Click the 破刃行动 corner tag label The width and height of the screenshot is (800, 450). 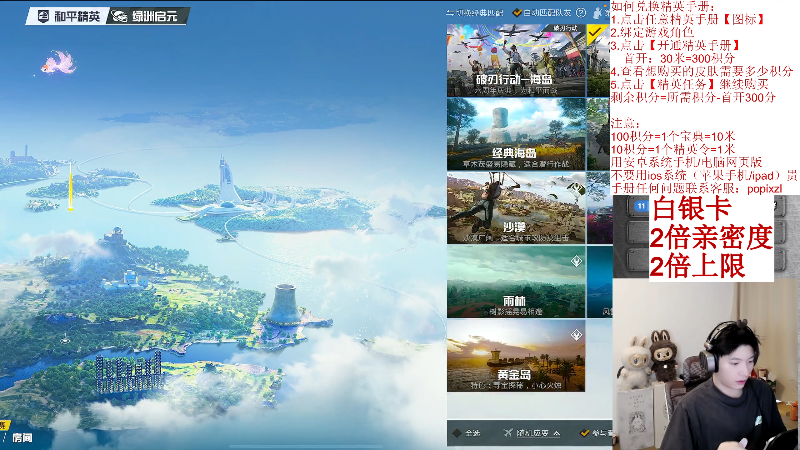click(x=565, y=28)
